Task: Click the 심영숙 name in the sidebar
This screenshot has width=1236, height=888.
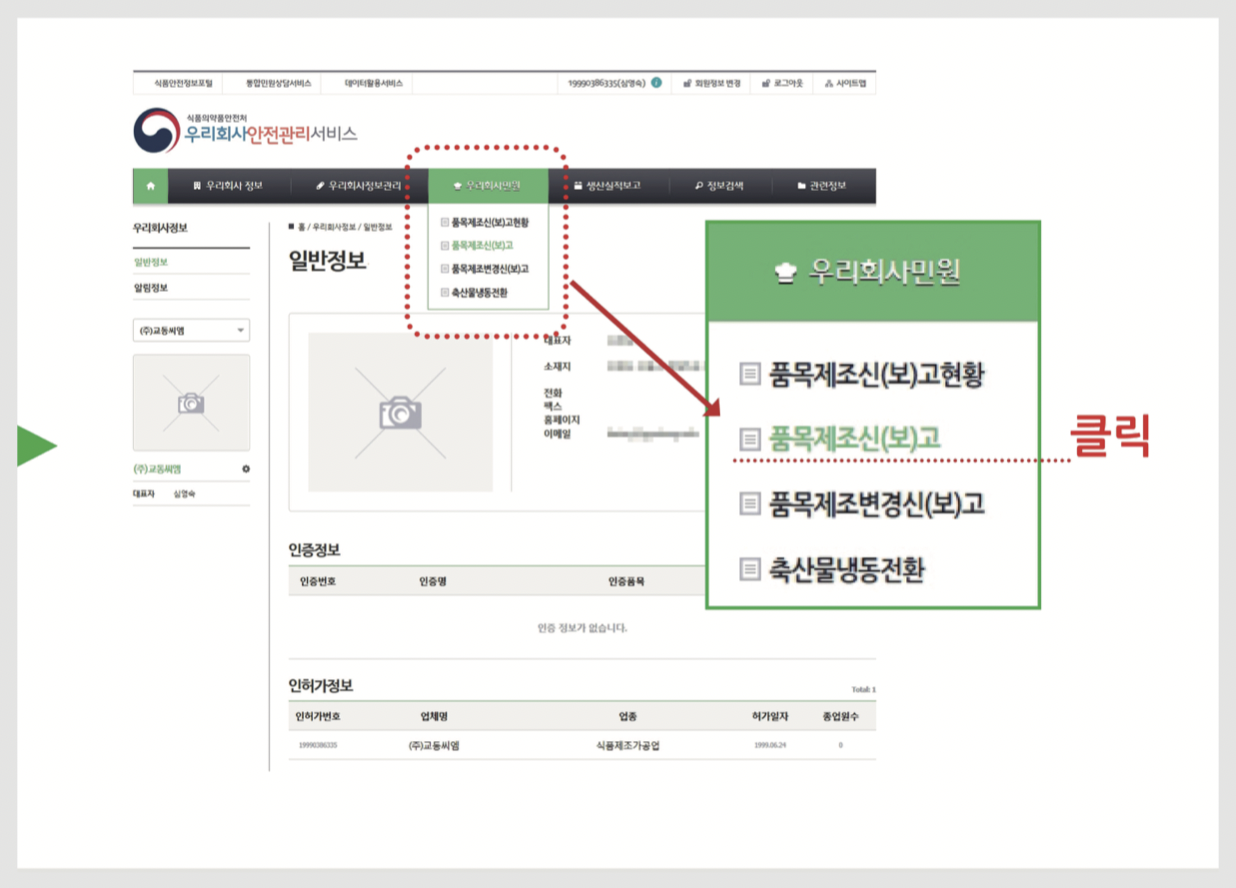Action: (184, 494)
